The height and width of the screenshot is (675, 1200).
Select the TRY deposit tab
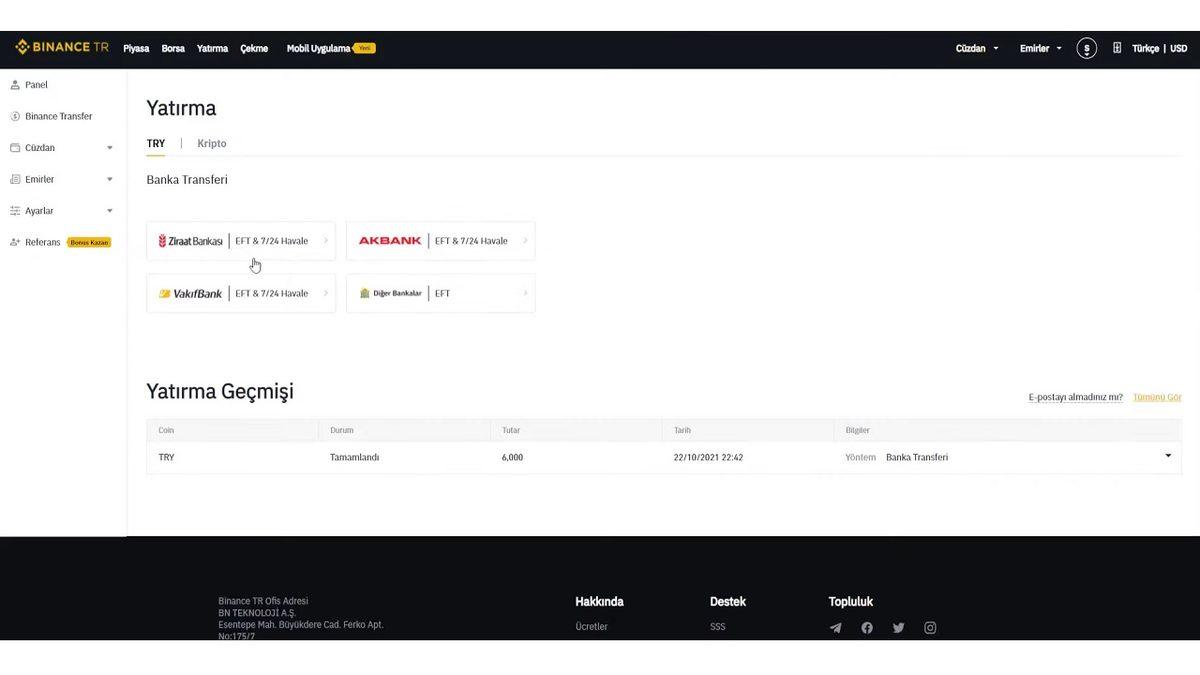156,143
